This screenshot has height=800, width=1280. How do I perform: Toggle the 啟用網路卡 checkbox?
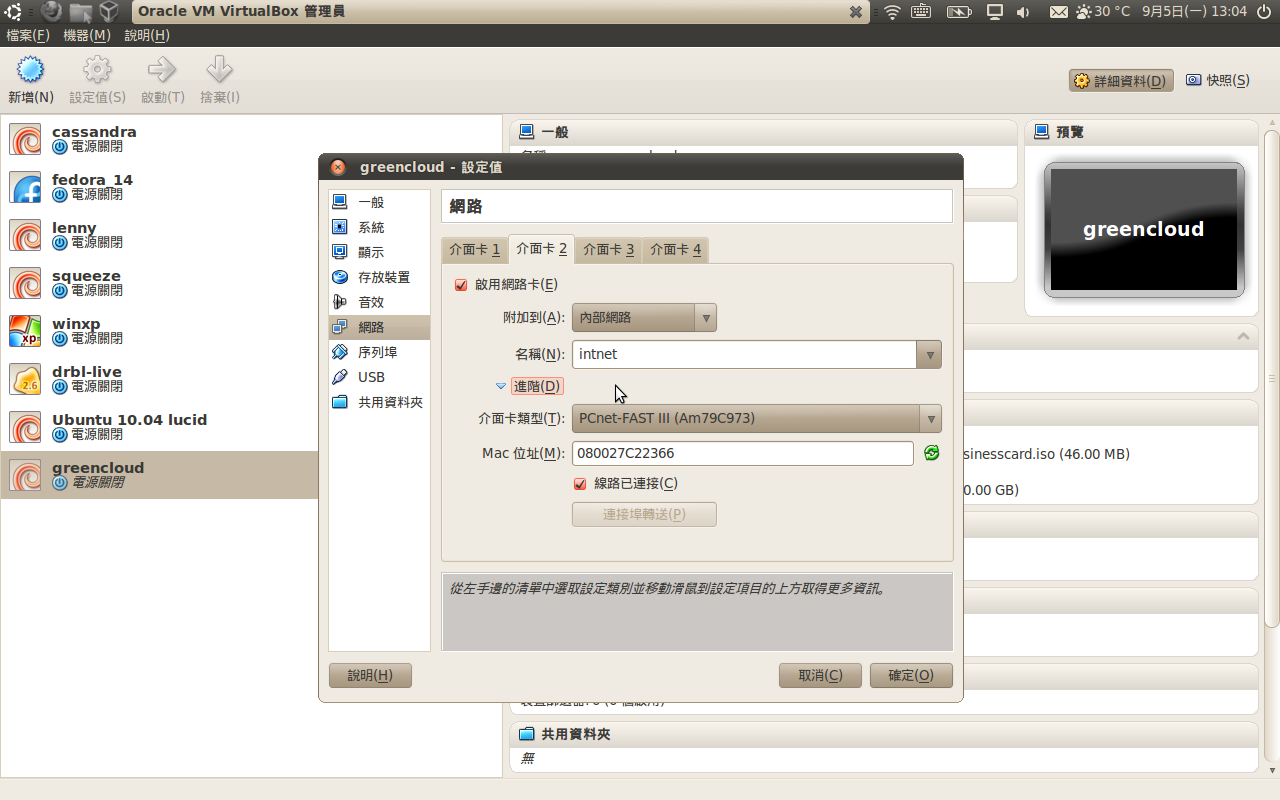[x=461, y=285]
